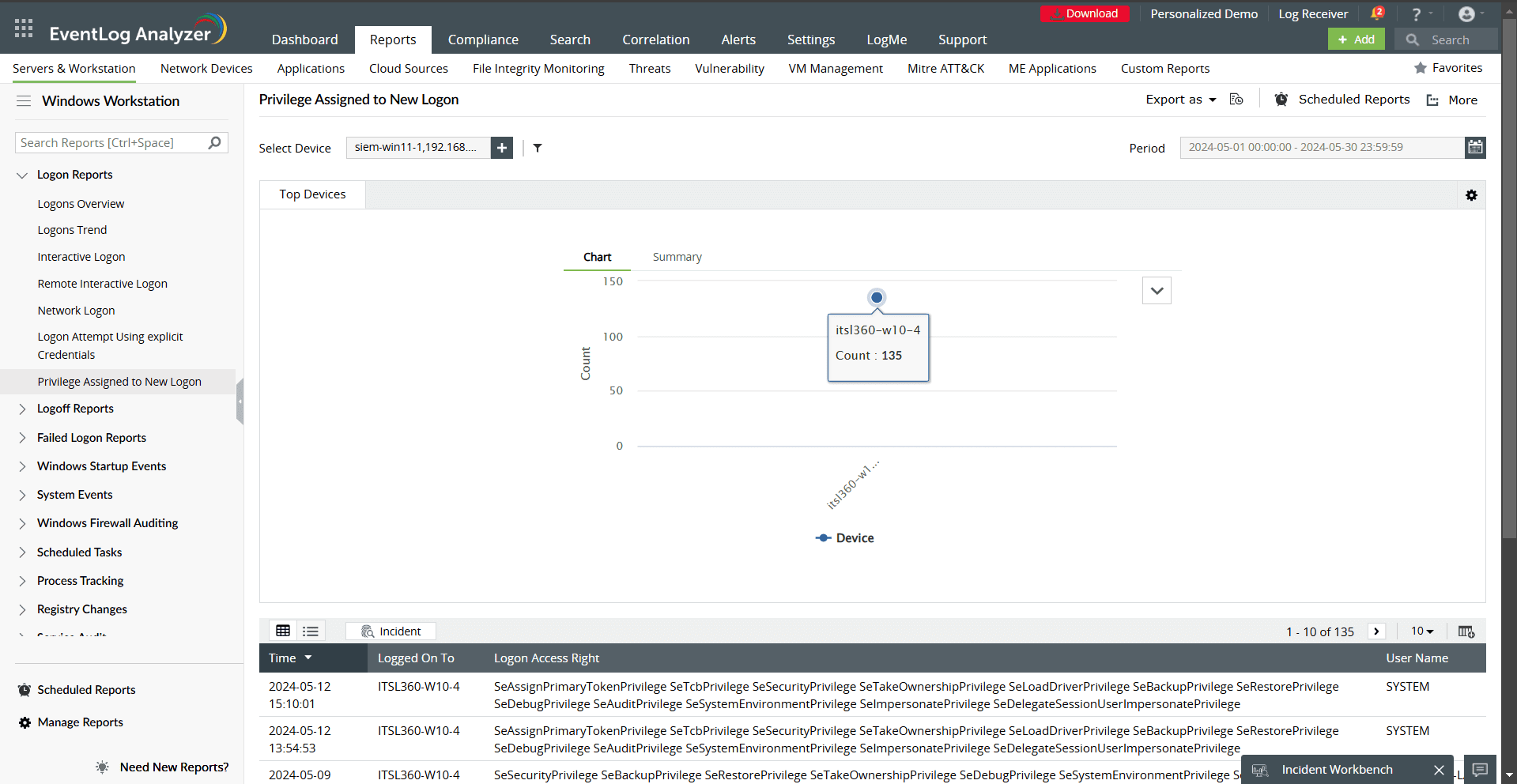This screenshot has width=1517, height=784.
Task: Click the Favorites star
Action: [x=1420, y=68]
